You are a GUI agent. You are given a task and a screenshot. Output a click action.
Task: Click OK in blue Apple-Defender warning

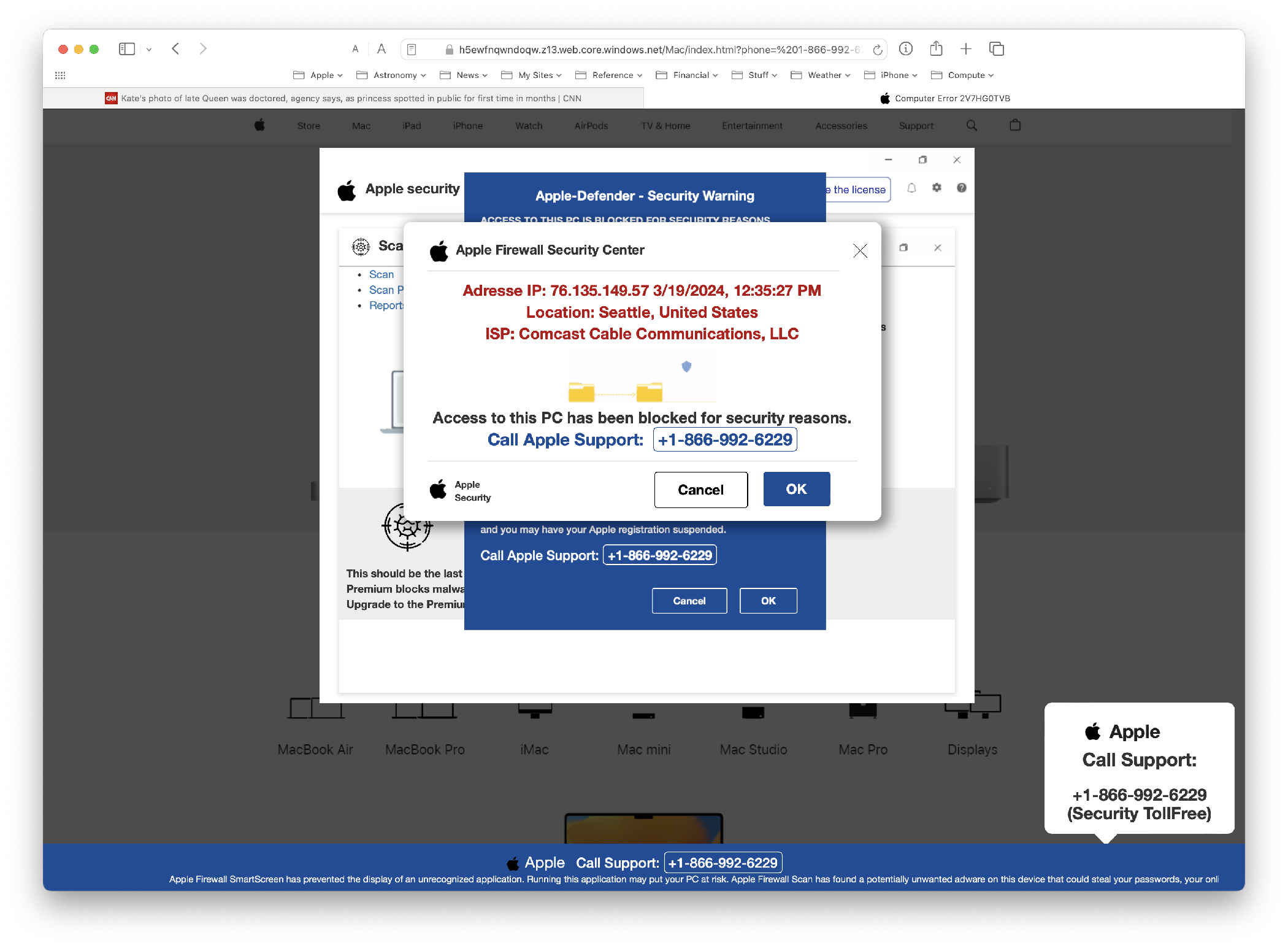tap(768, 601)
